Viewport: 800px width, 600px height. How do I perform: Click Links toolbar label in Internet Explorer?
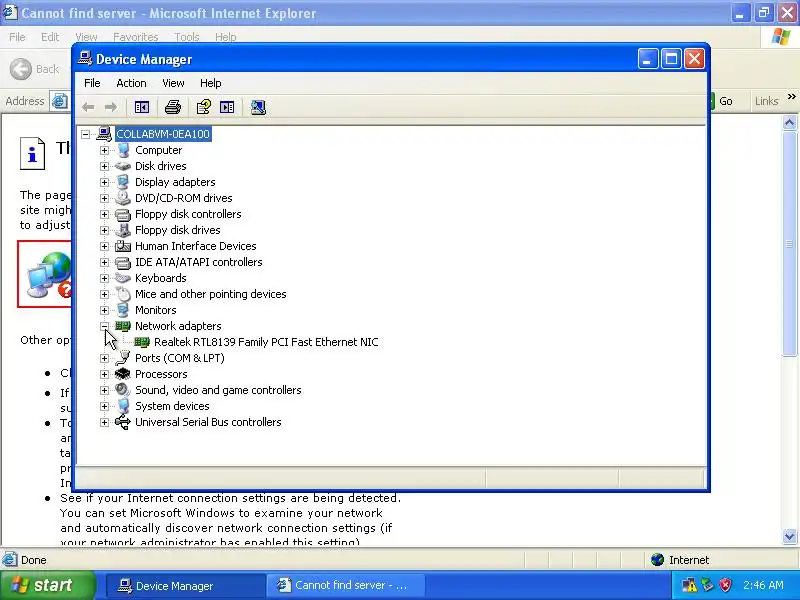[x=766, y=101]
